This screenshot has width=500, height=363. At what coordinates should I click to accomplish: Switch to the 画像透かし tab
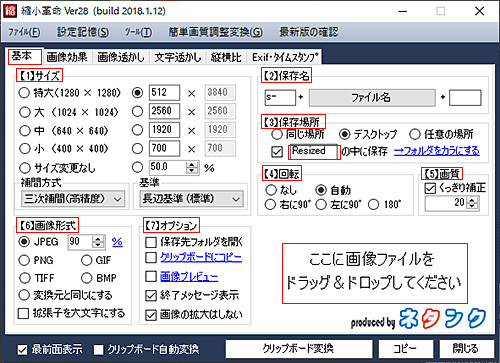point(121,57)
